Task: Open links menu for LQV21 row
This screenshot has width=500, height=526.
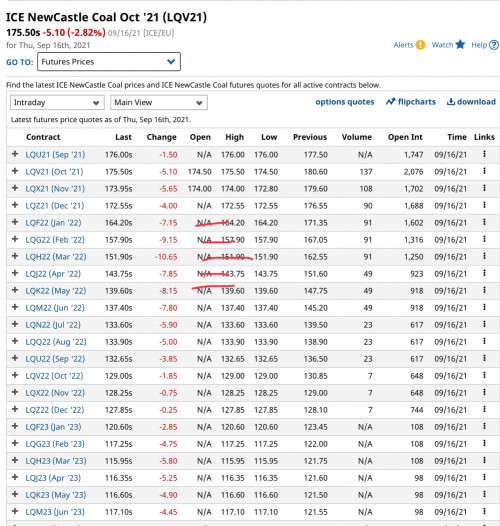Action: coord(484,171)
